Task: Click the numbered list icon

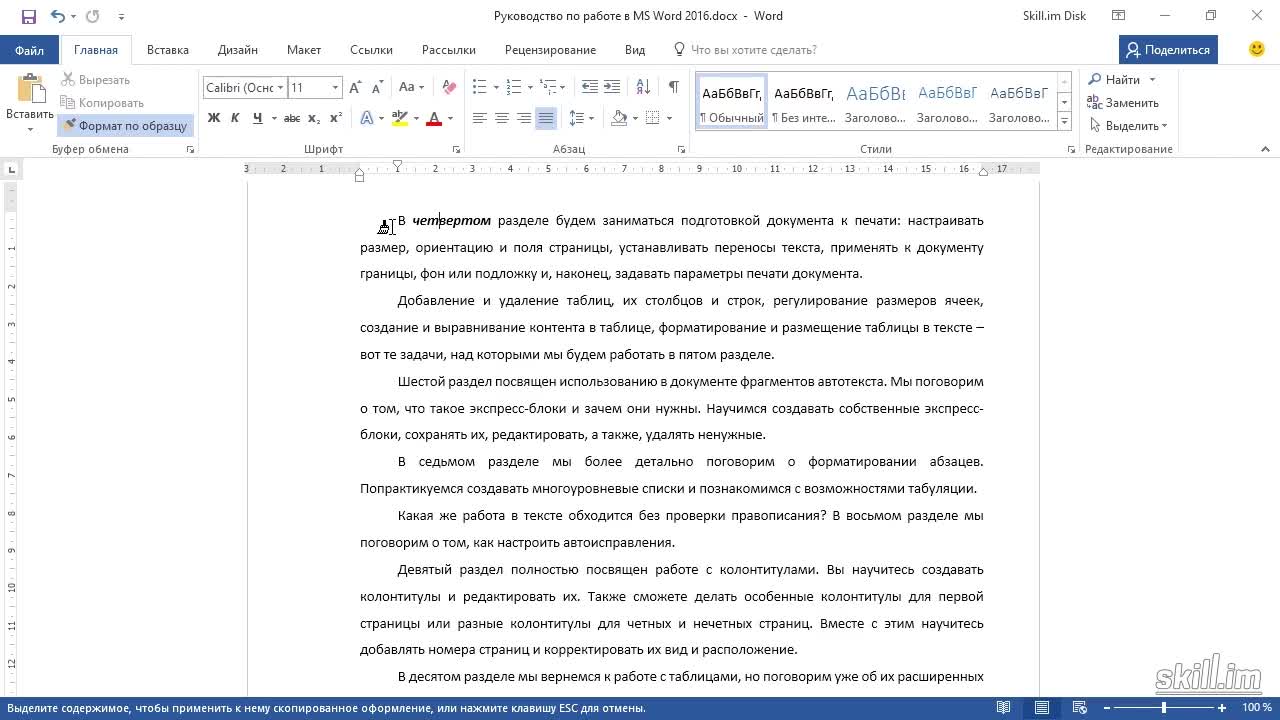Action: [x=513, y=88]
